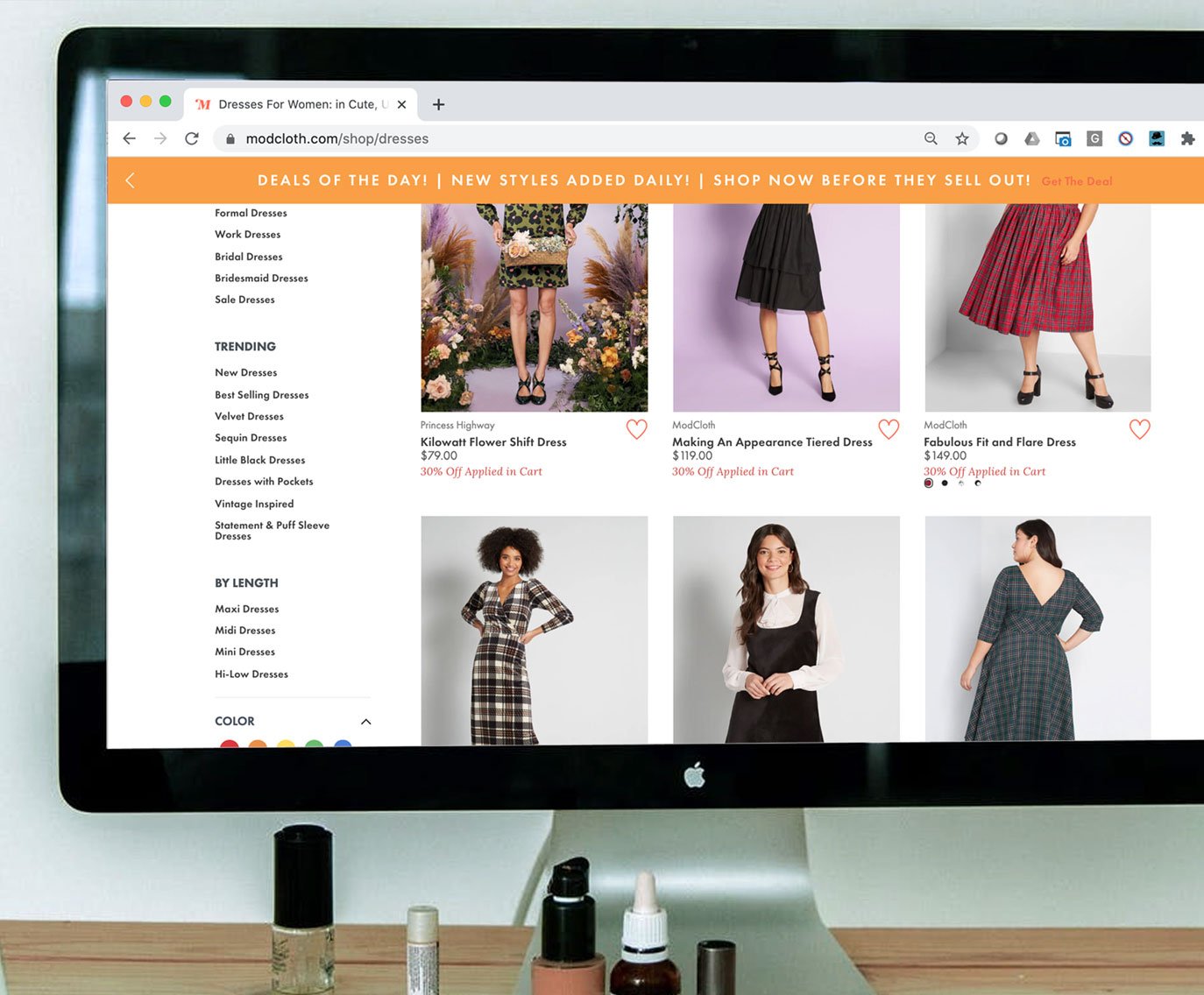Click the $79.00 price
Screen dimensions: 1204x995
pyautogui.click(x=439, y=456)
